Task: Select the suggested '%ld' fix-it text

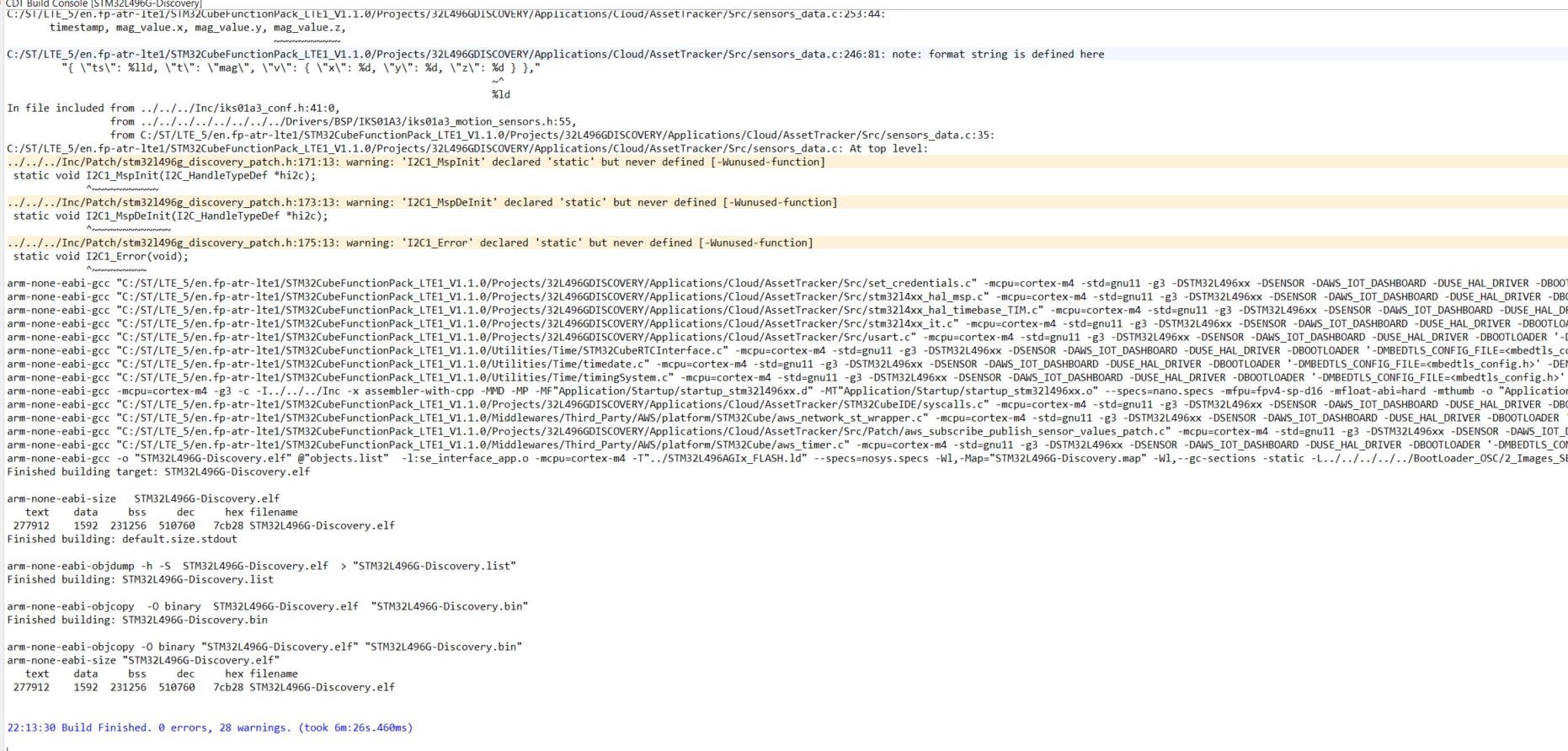Action: click(501, 94)
